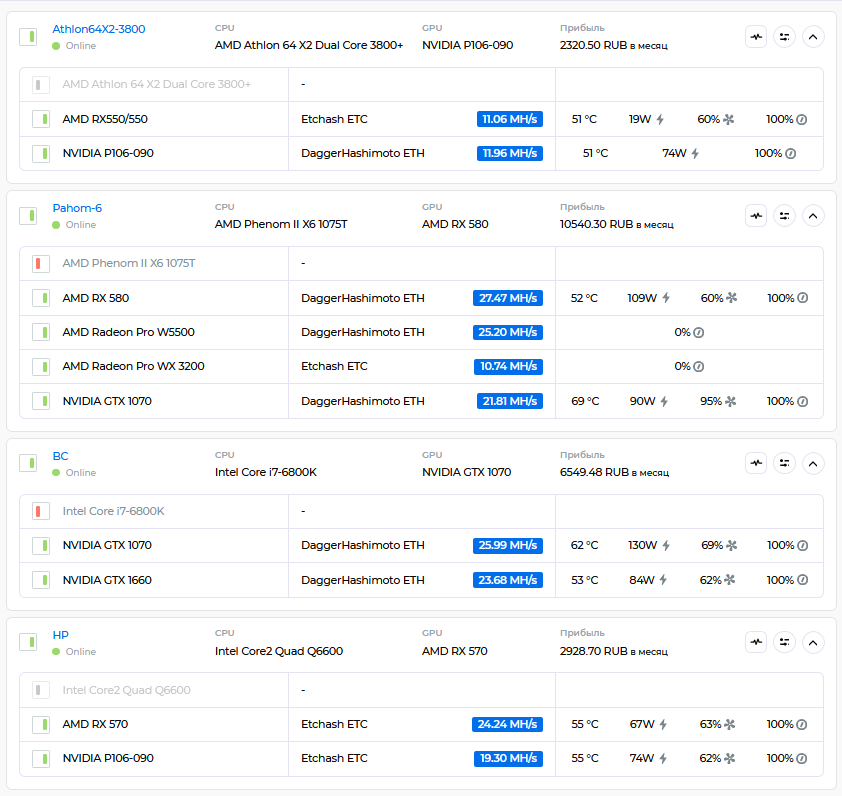Click the 25.20 MH/s hashrate badge

pos(507,332)
